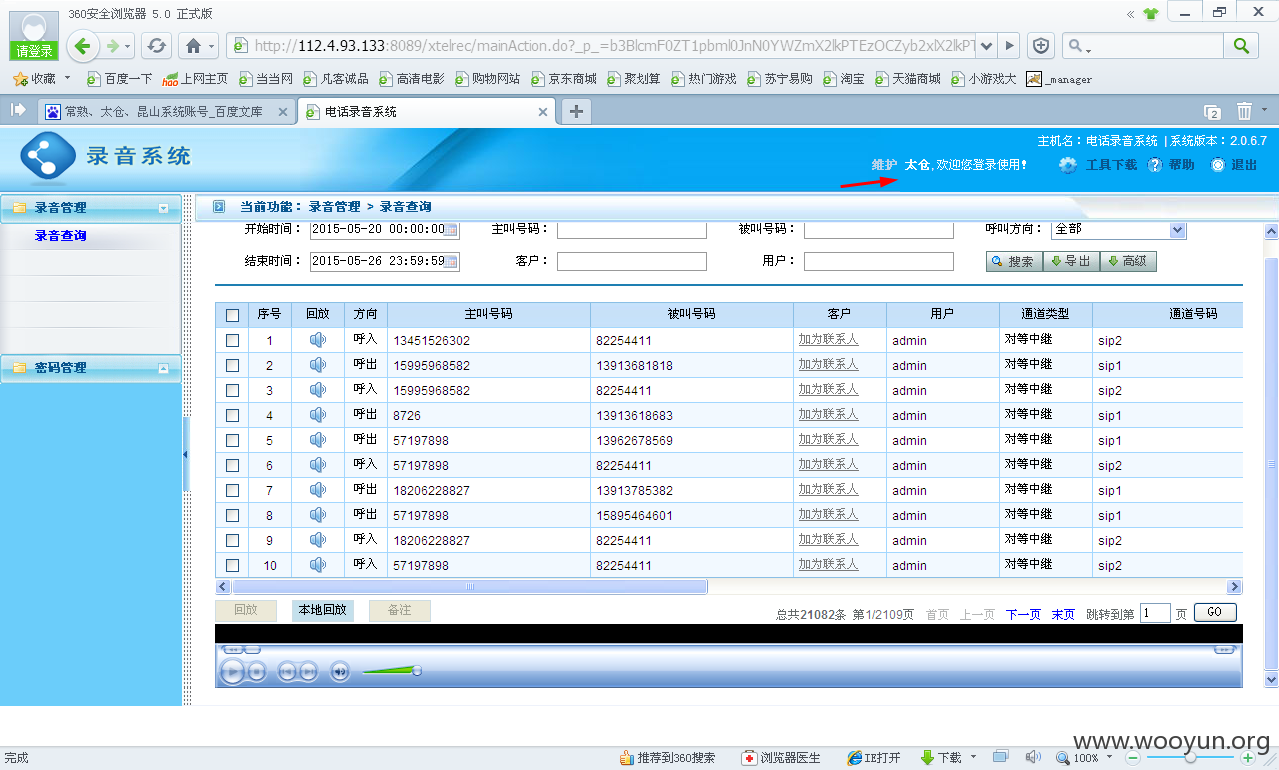Click the 工具下载 gear icon
The image size is (1279, 770).
click(x=1068, y=165)
